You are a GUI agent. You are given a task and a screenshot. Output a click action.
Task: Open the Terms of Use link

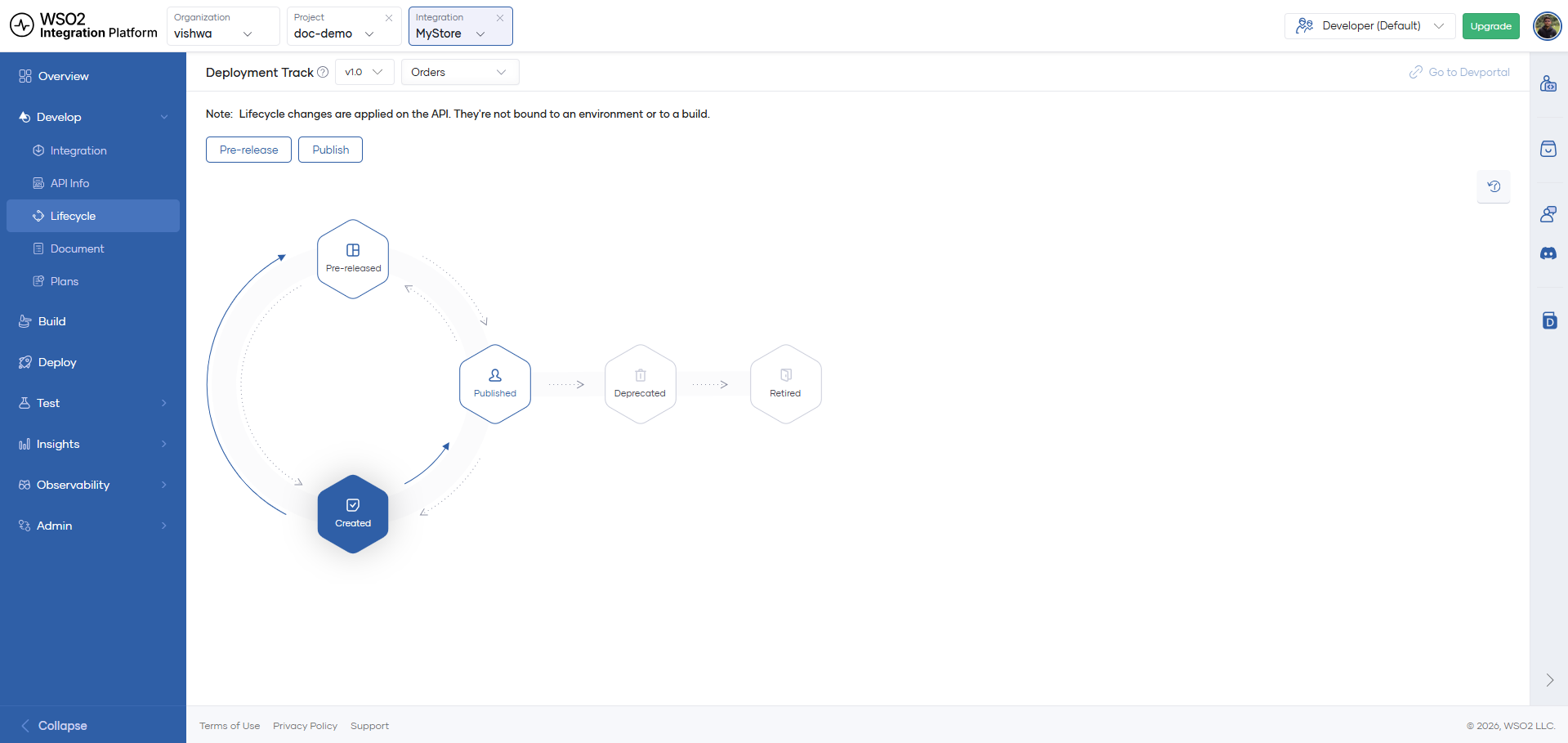(230, 726)
